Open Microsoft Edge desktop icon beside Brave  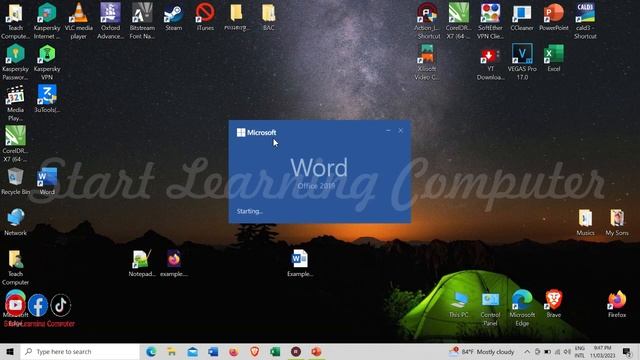point(522,308)
